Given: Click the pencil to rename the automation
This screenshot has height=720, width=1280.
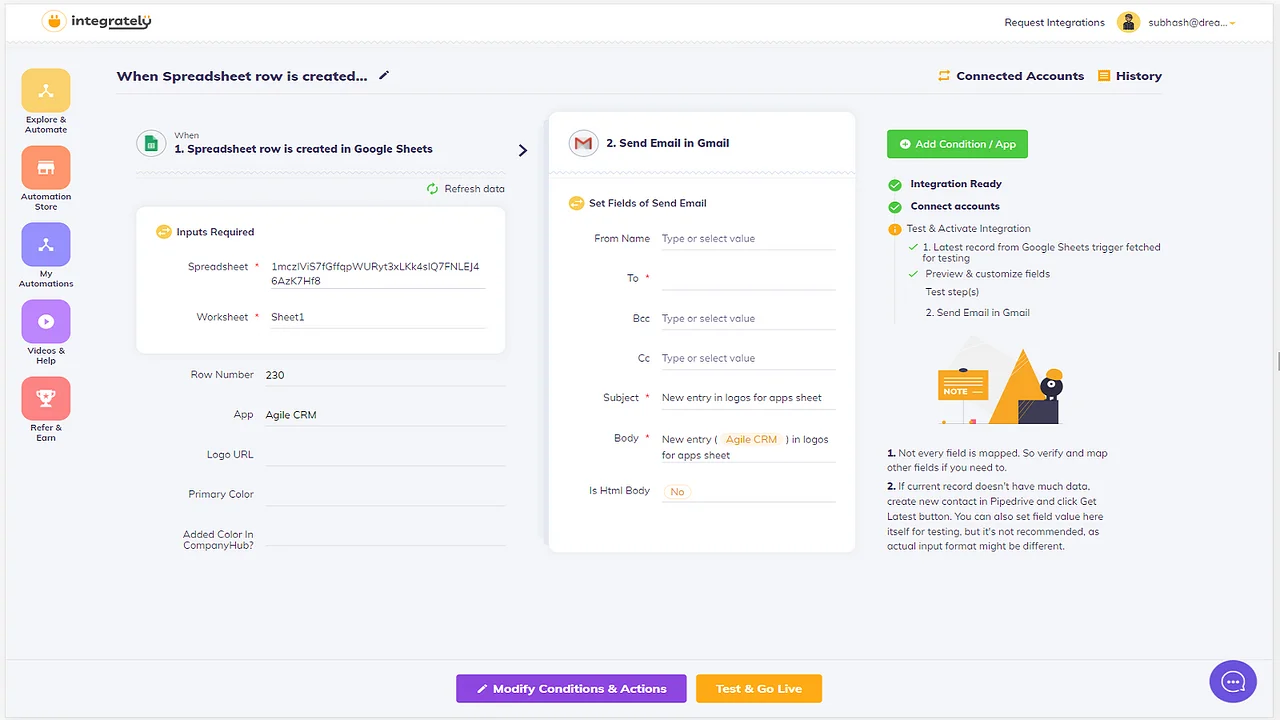Looking at the screenshot, I should click(383, 75).
